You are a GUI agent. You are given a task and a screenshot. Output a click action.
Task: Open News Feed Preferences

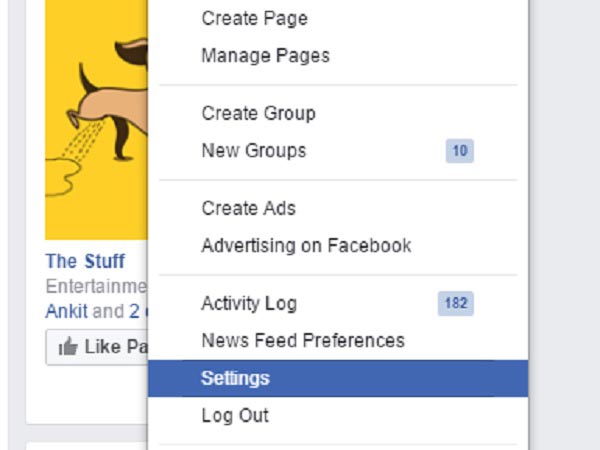(302, 341)
